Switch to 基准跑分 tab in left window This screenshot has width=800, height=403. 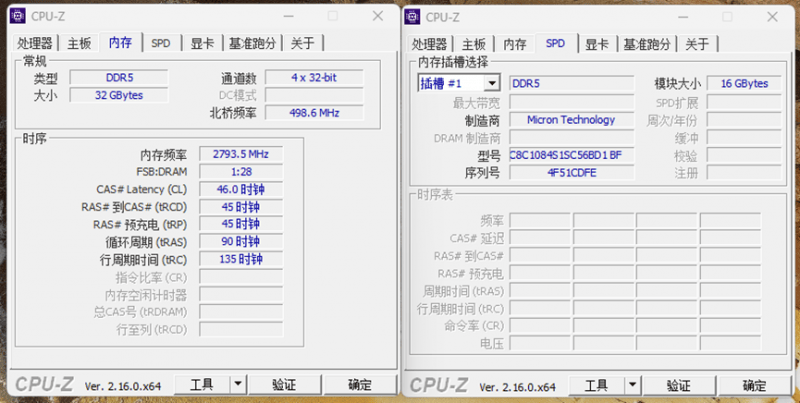[252, 43]
